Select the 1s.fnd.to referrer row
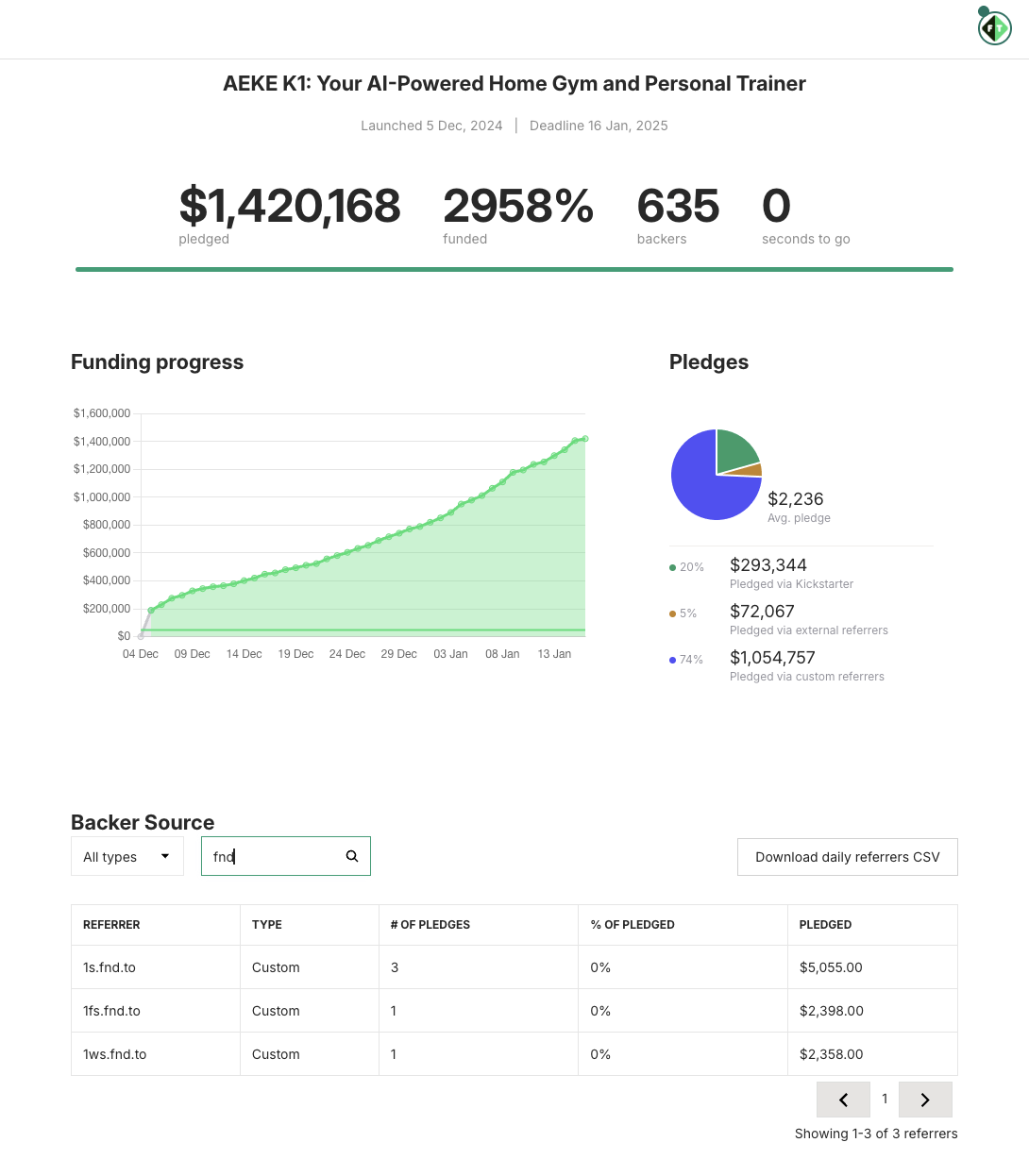Viewport: 1029px width, 1176px height. click(110, 967)
